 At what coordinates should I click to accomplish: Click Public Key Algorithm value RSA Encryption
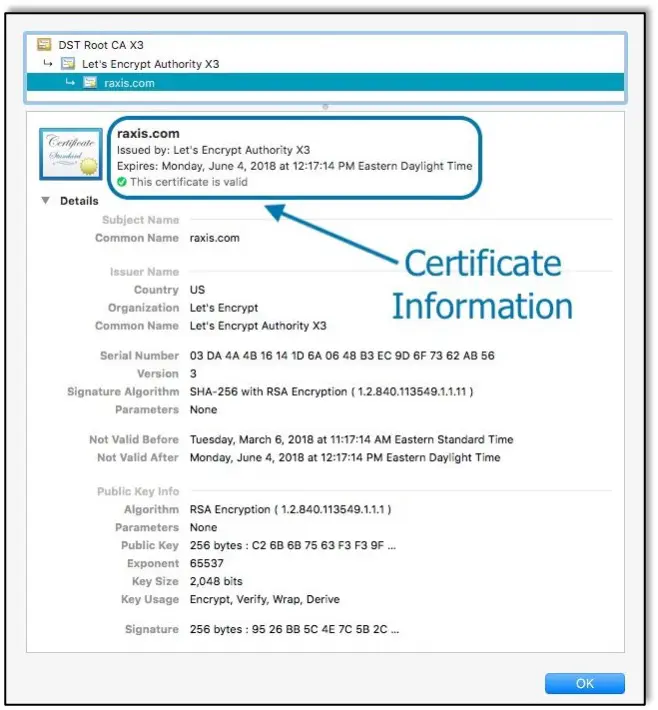[x=291, y=509]
